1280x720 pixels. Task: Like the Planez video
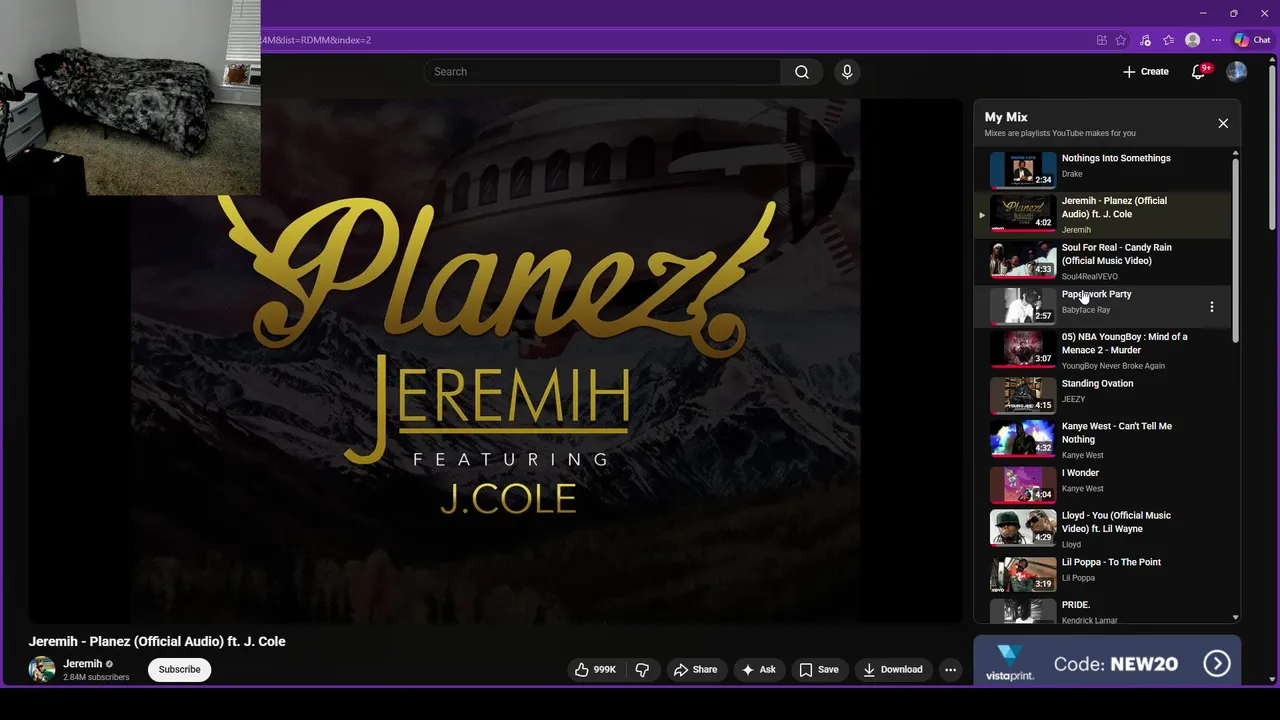point(595,669)
